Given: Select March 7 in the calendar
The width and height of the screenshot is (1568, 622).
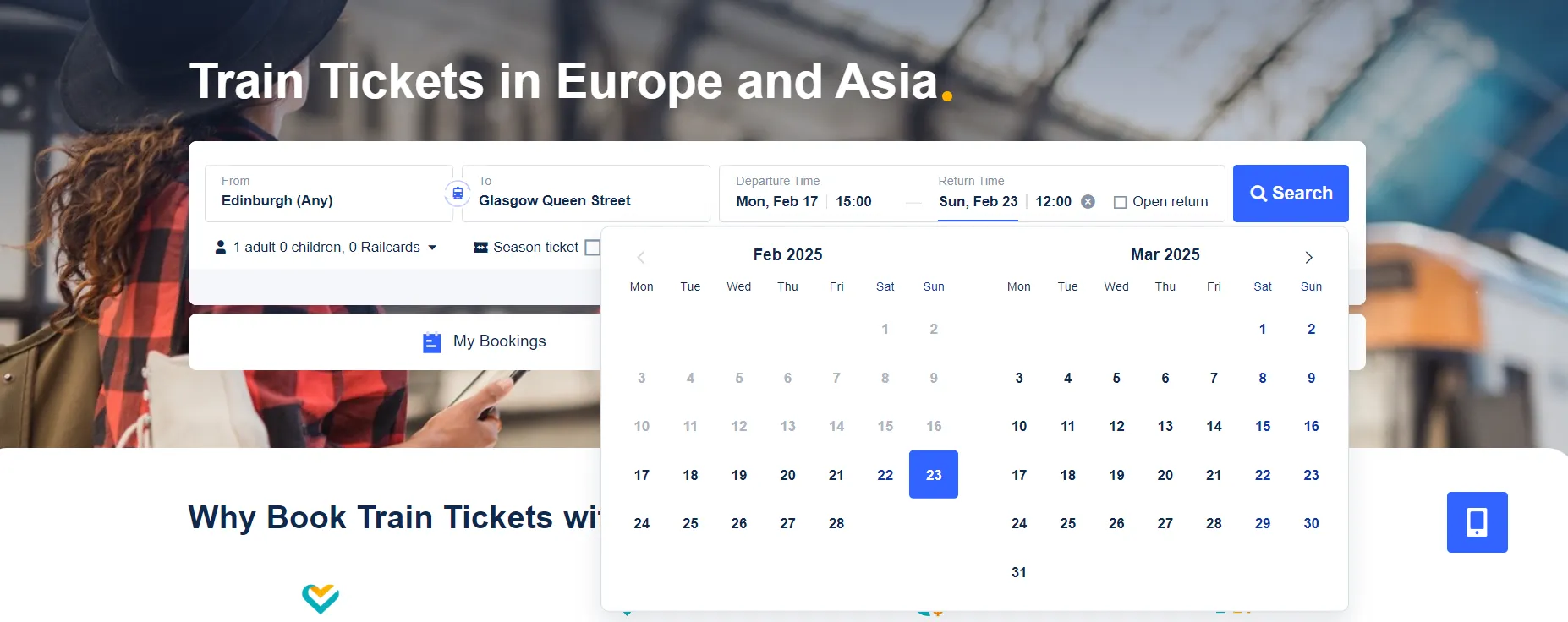Looking at the screenshot, I should [x=1214, y=378].
